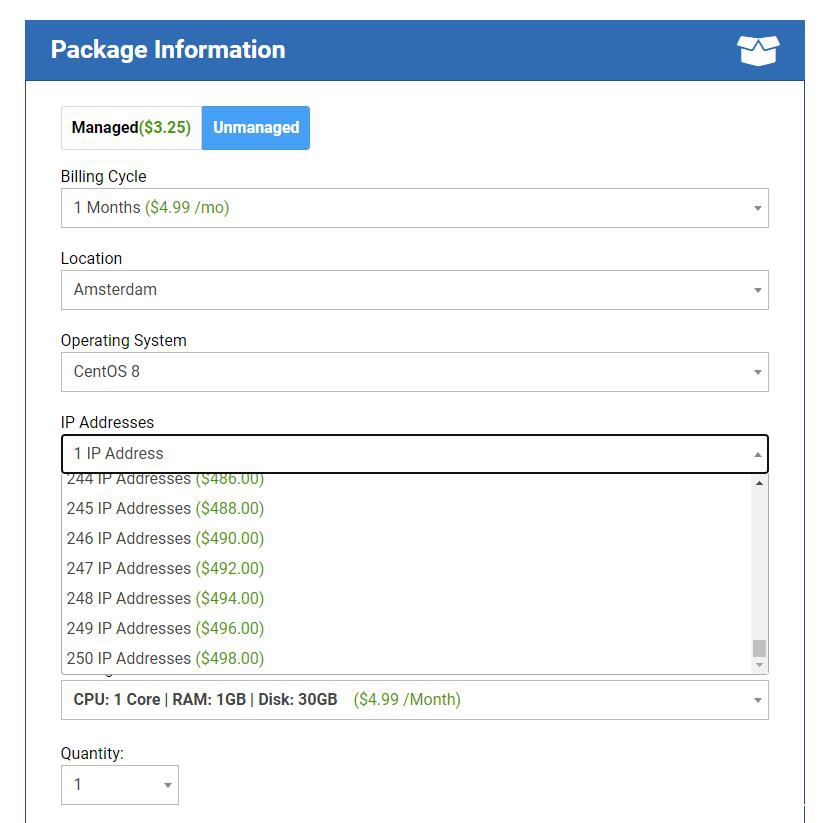825x823 pixels.
Task: Click the IP list scroll up arrow
Action: [x=759, y=484]
